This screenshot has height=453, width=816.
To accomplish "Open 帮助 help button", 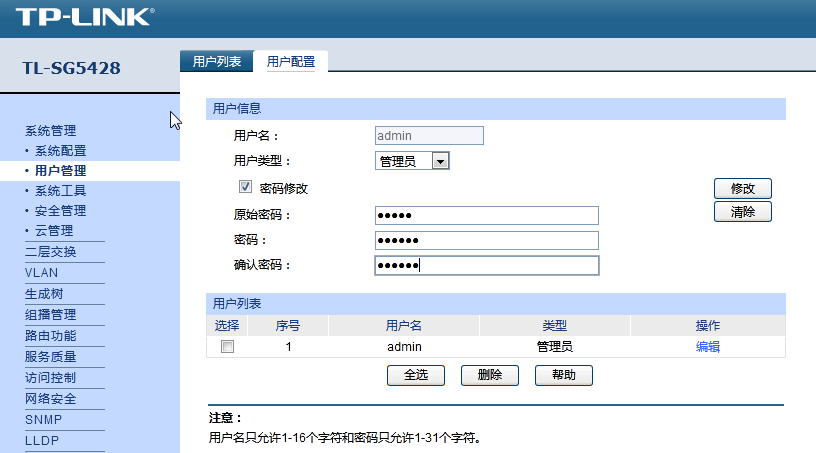I will coord(564,375).
